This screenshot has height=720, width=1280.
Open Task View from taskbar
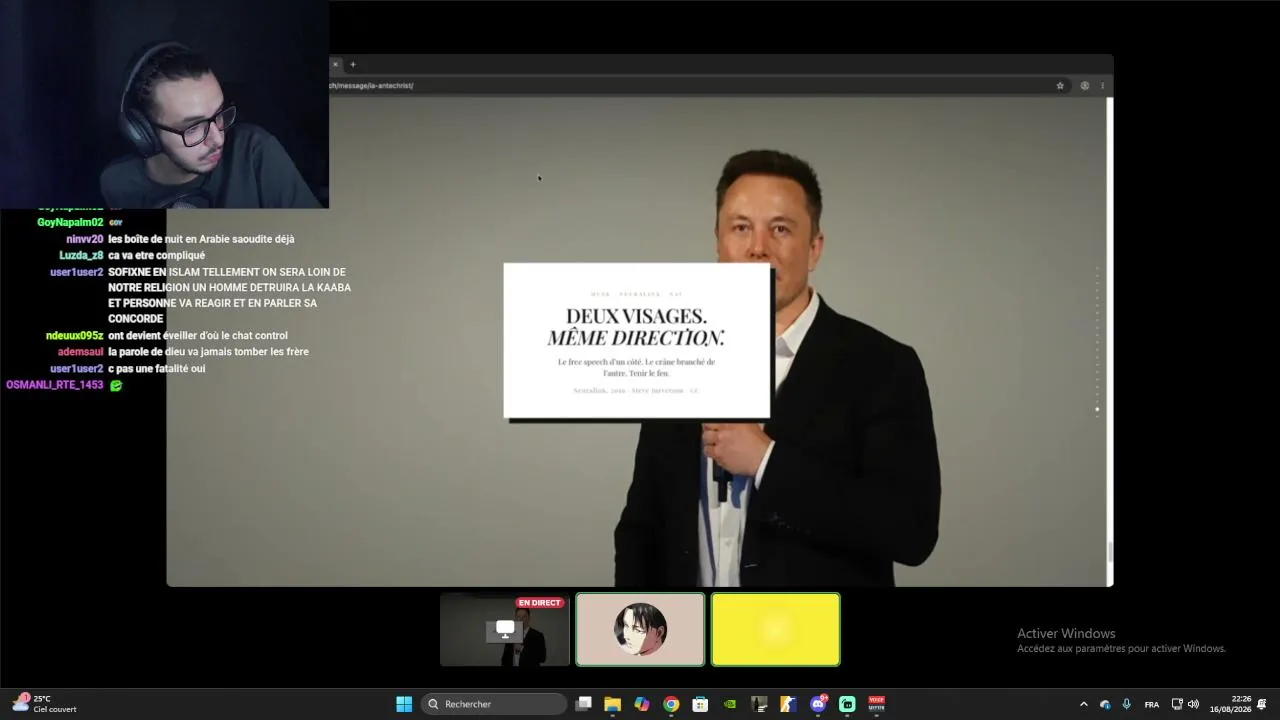(584, 704)
